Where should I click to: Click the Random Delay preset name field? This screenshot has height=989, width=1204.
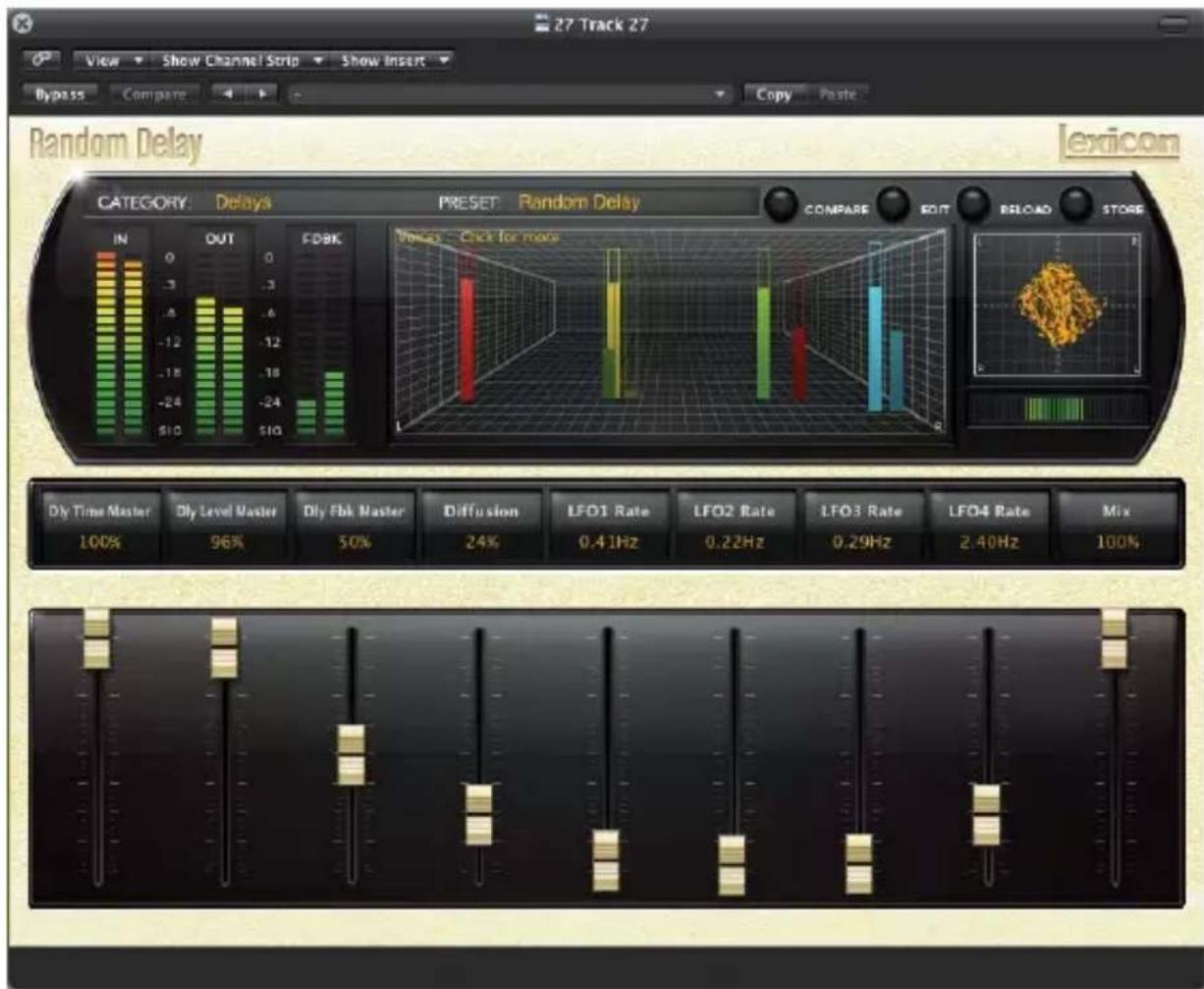pos(579,202)
